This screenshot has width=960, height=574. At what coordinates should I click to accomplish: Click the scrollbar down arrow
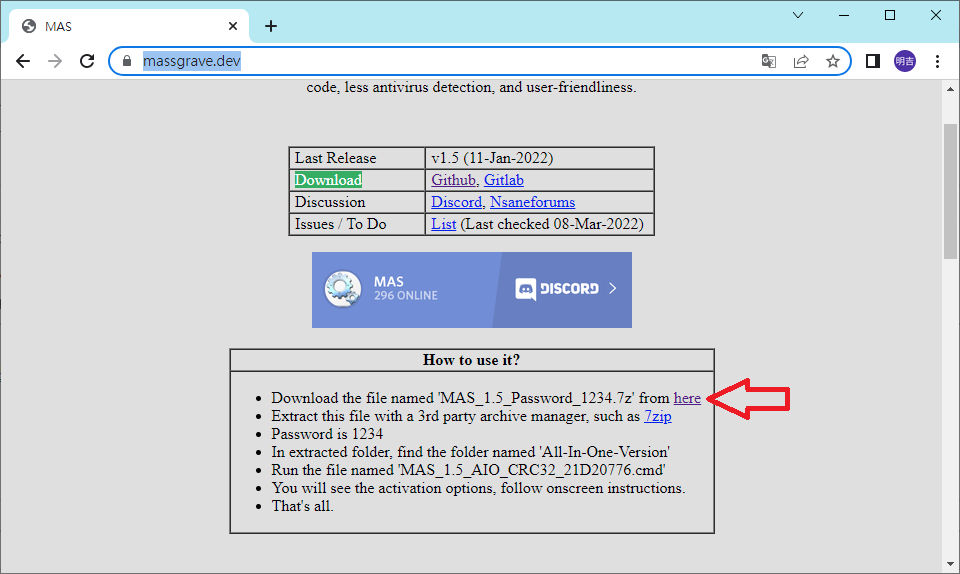[950, 564]
